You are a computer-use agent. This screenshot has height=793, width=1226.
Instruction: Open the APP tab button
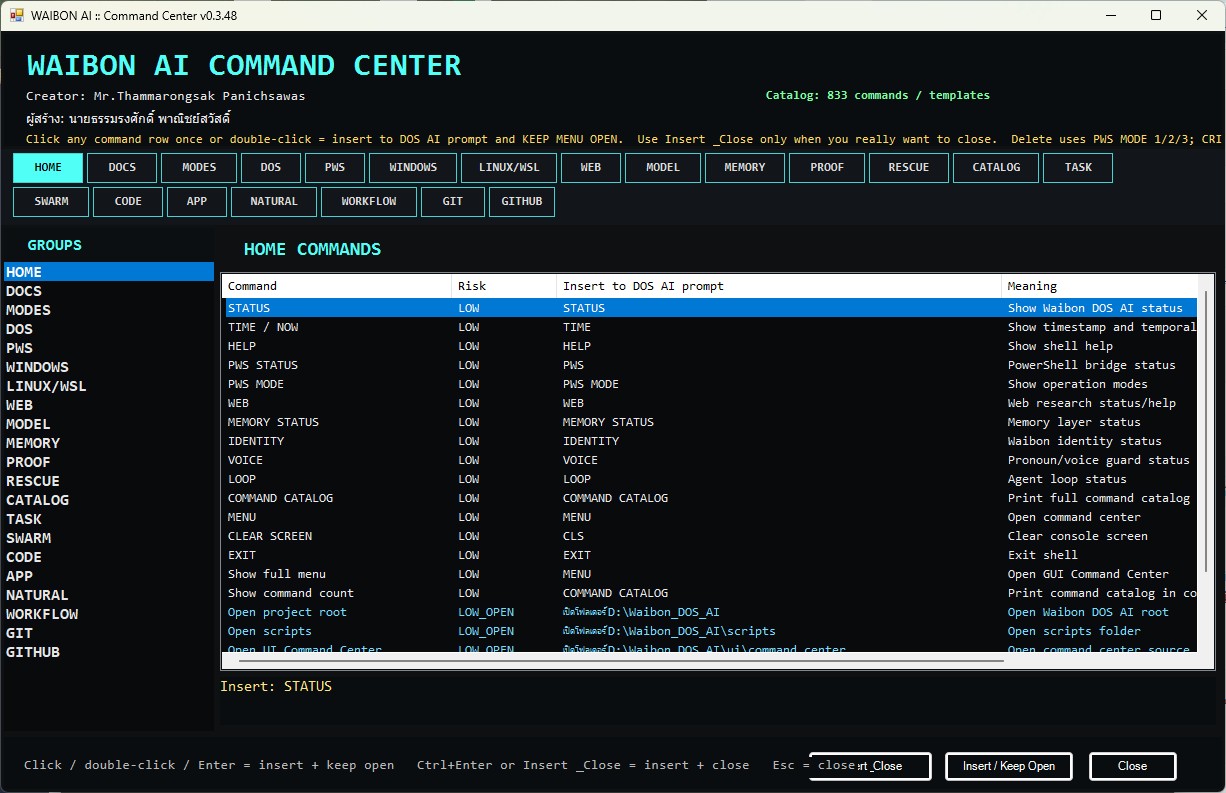(197, 202)
